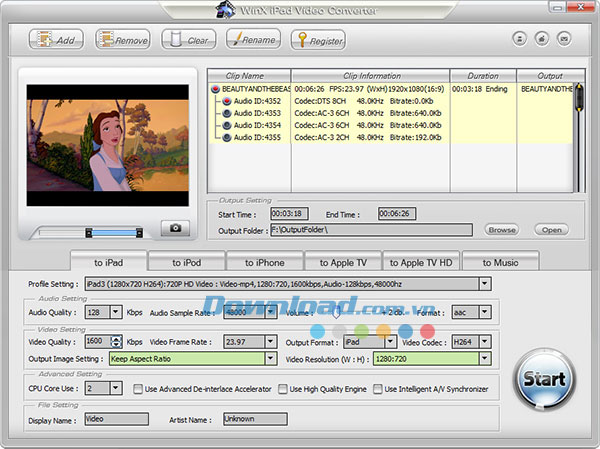Enable Use Advanced De-interlace Accelerator
The width and height of the screenshot is (600, 449).
coord(138,389)
